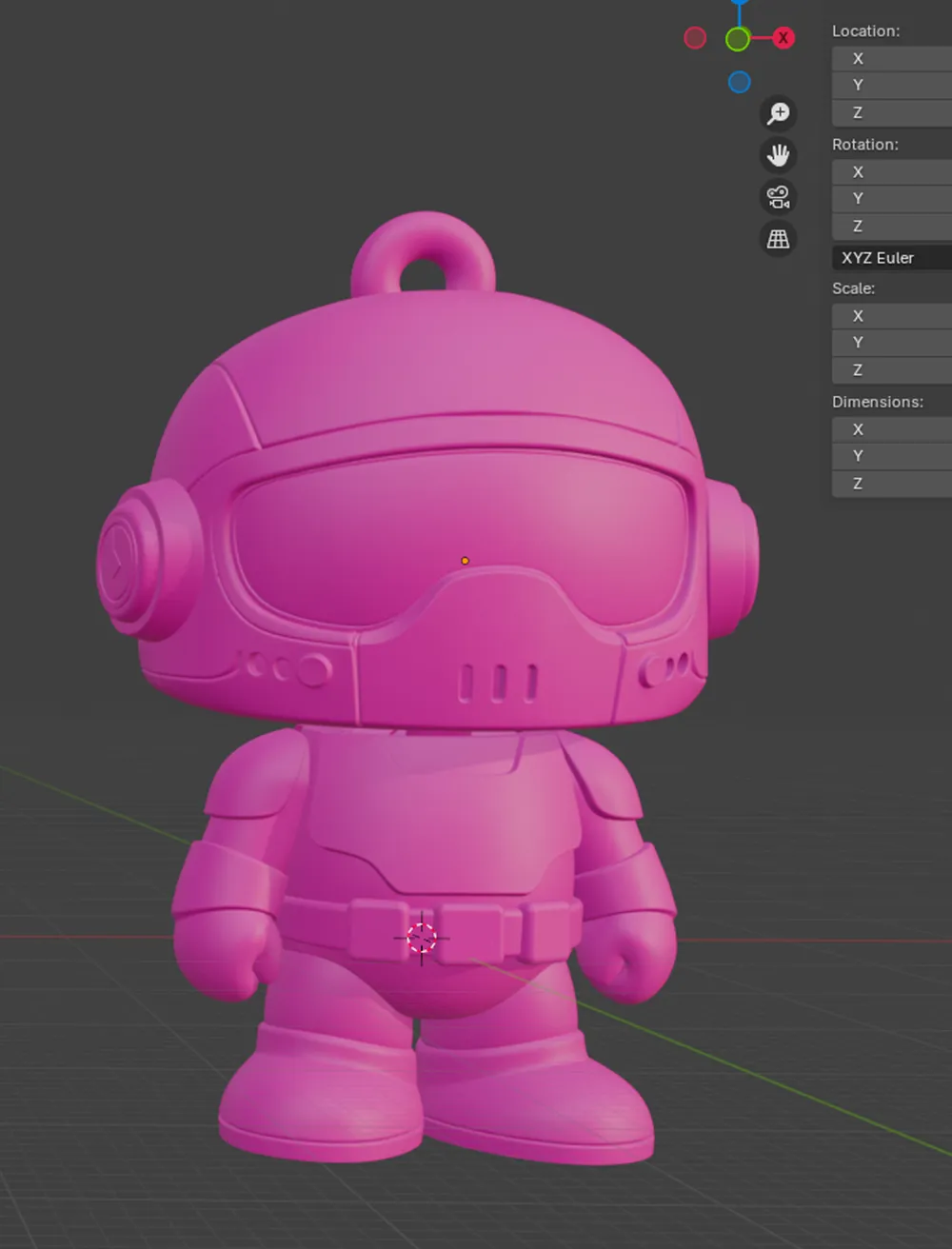Click the Scale X field

click(x=892, y=315)
